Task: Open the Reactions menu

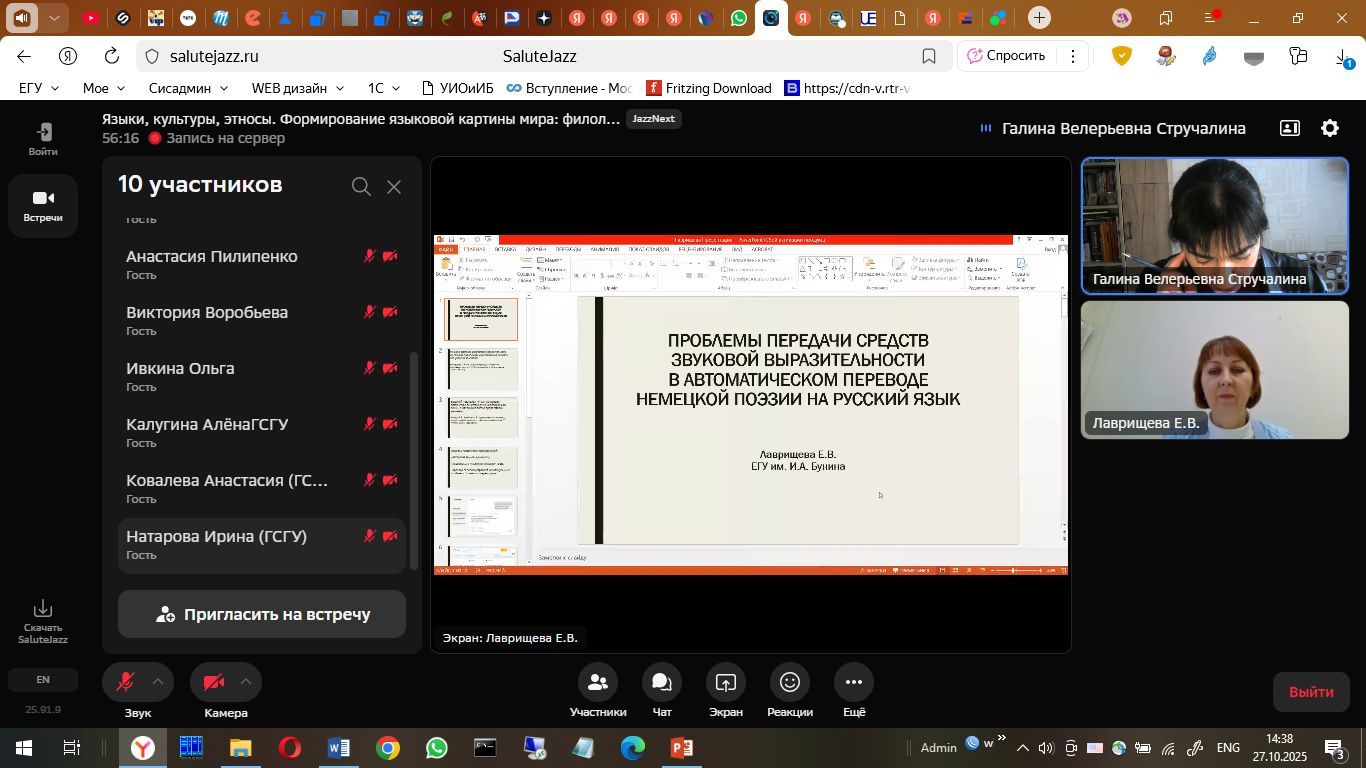Action: pyautogui.click(x=789, y=683)
